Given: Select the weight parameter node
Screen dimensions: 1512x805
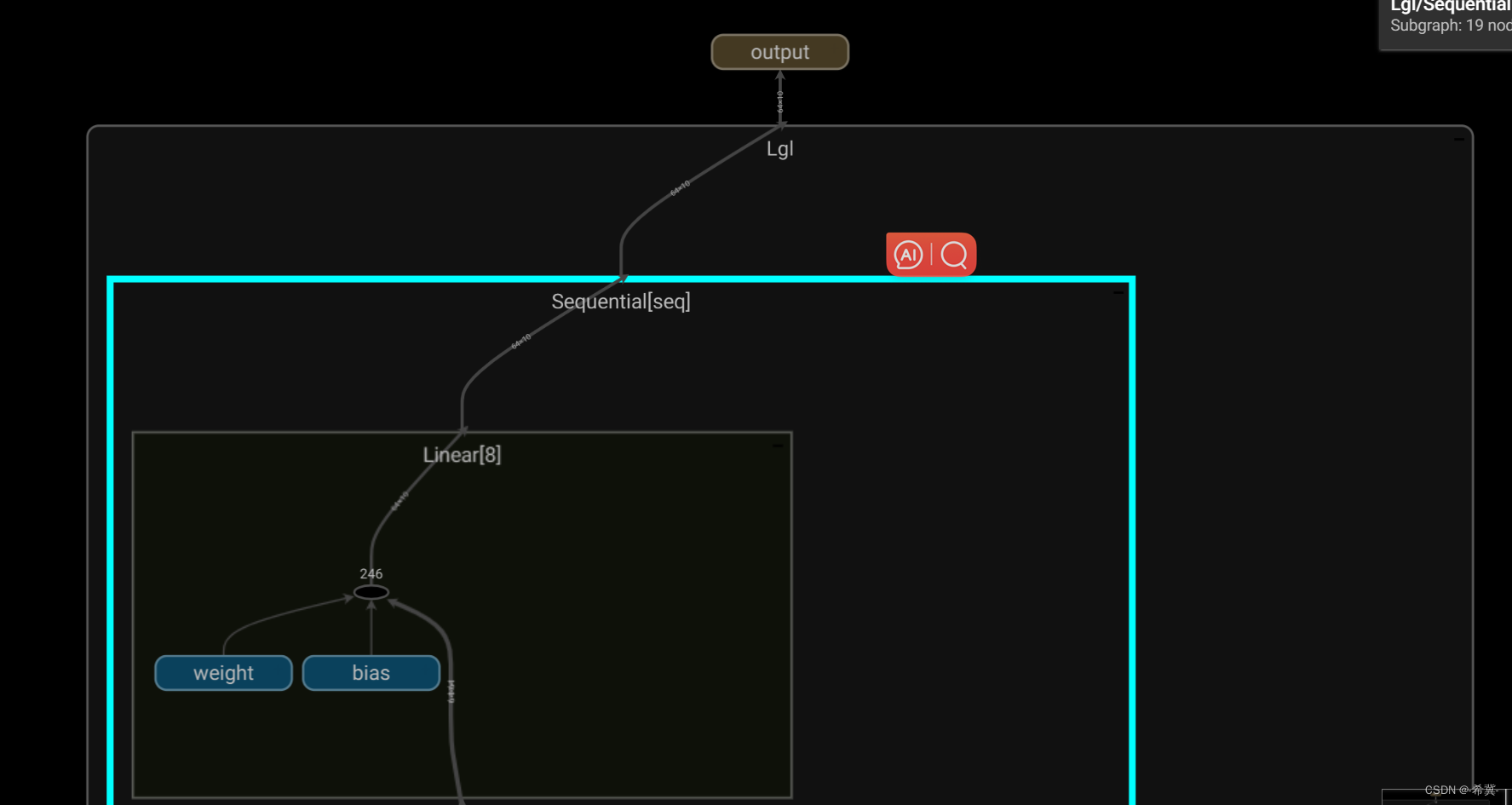Looking at the screenshot, I should point(223,673).
